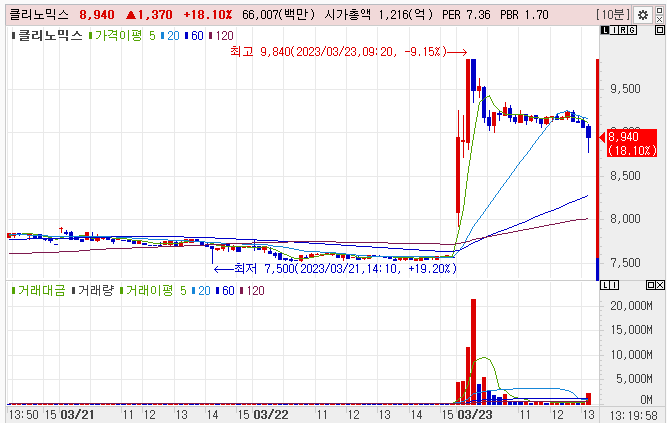Image resolution: width=667 pixels, height=423 pixels.
Task: Select the 60-period price moving average legend
Action: (x=194, y=36)
